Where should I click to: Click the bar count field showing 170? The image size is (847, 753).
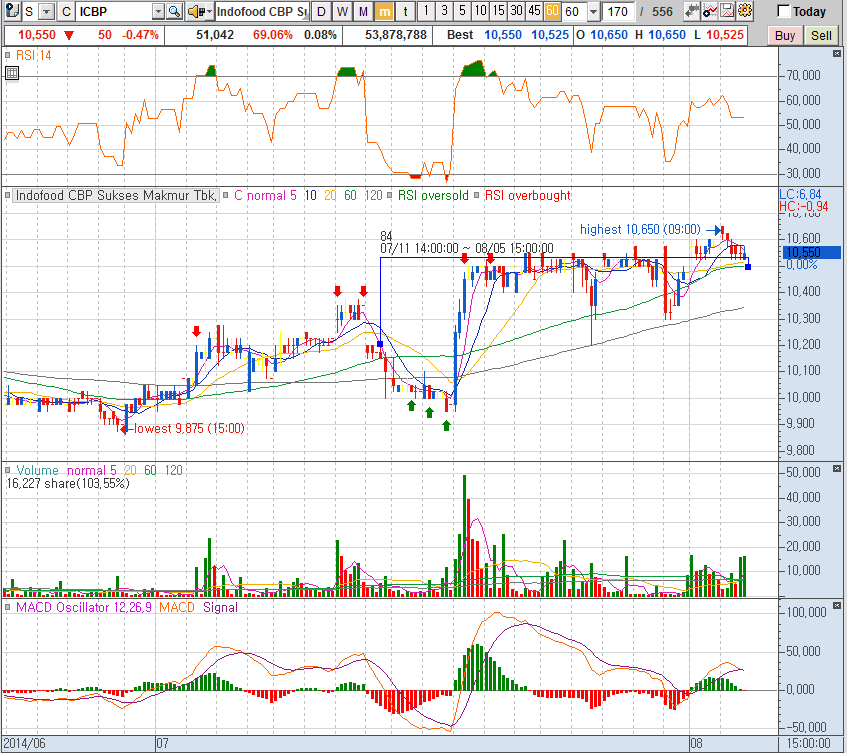coord(617,12)
